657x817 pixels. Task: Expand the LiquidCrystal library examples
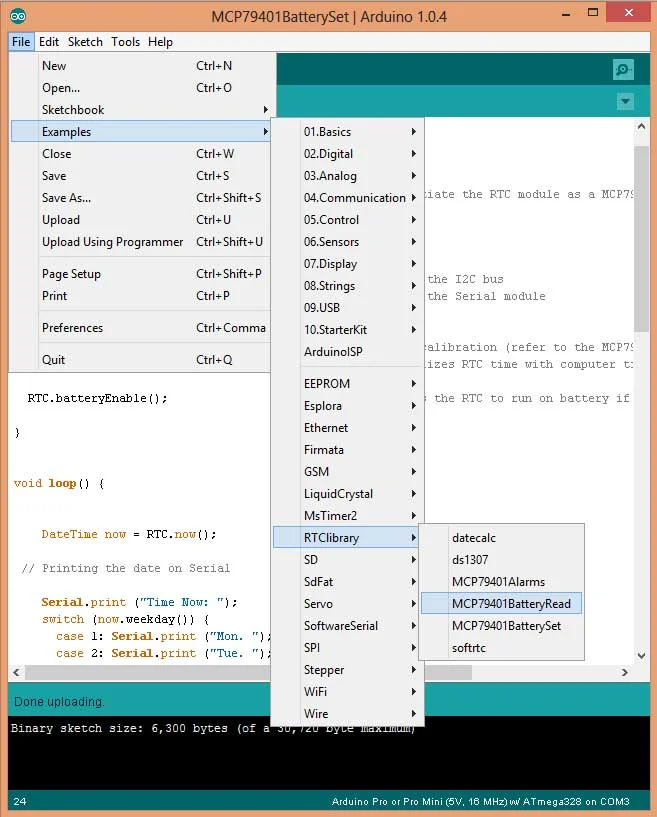(x=348, y=493)
